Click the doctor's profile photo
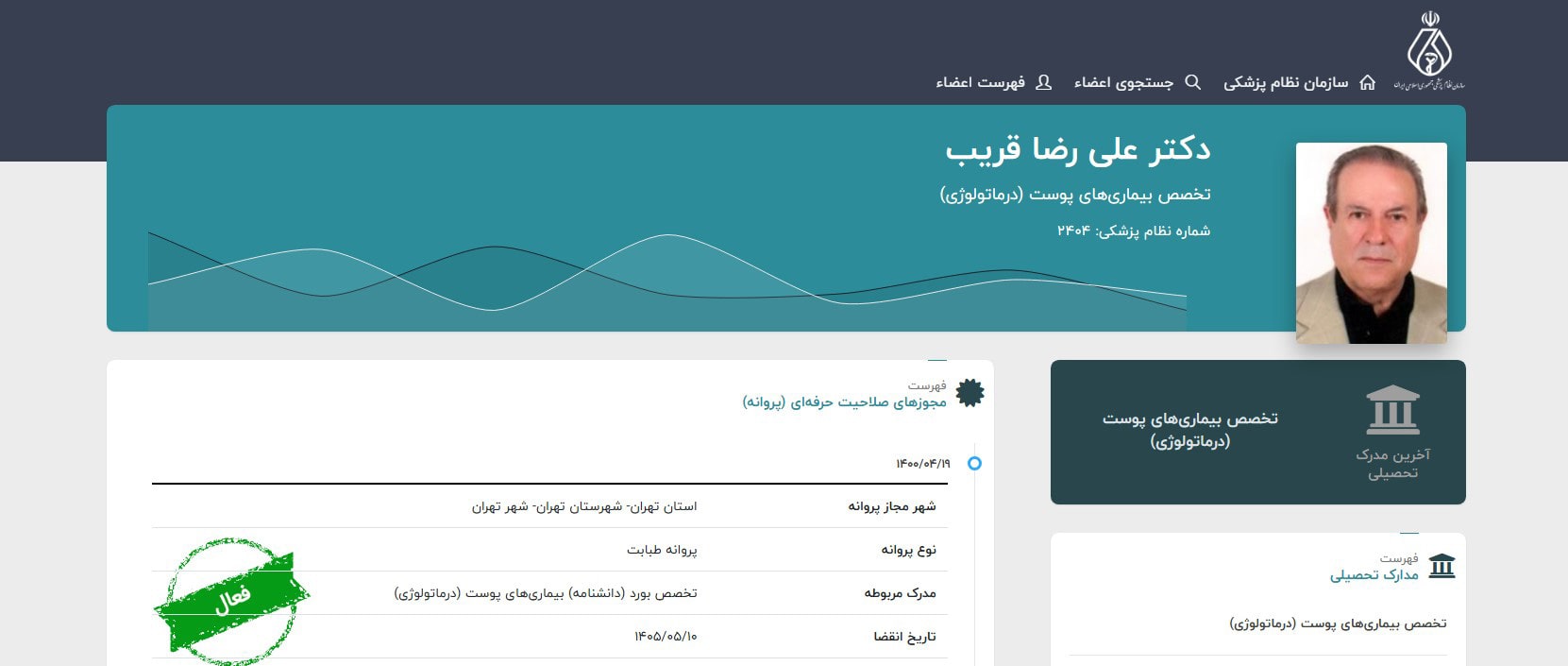Image resolution: width=1568 pixels, height=666 pixels. 1371,243
